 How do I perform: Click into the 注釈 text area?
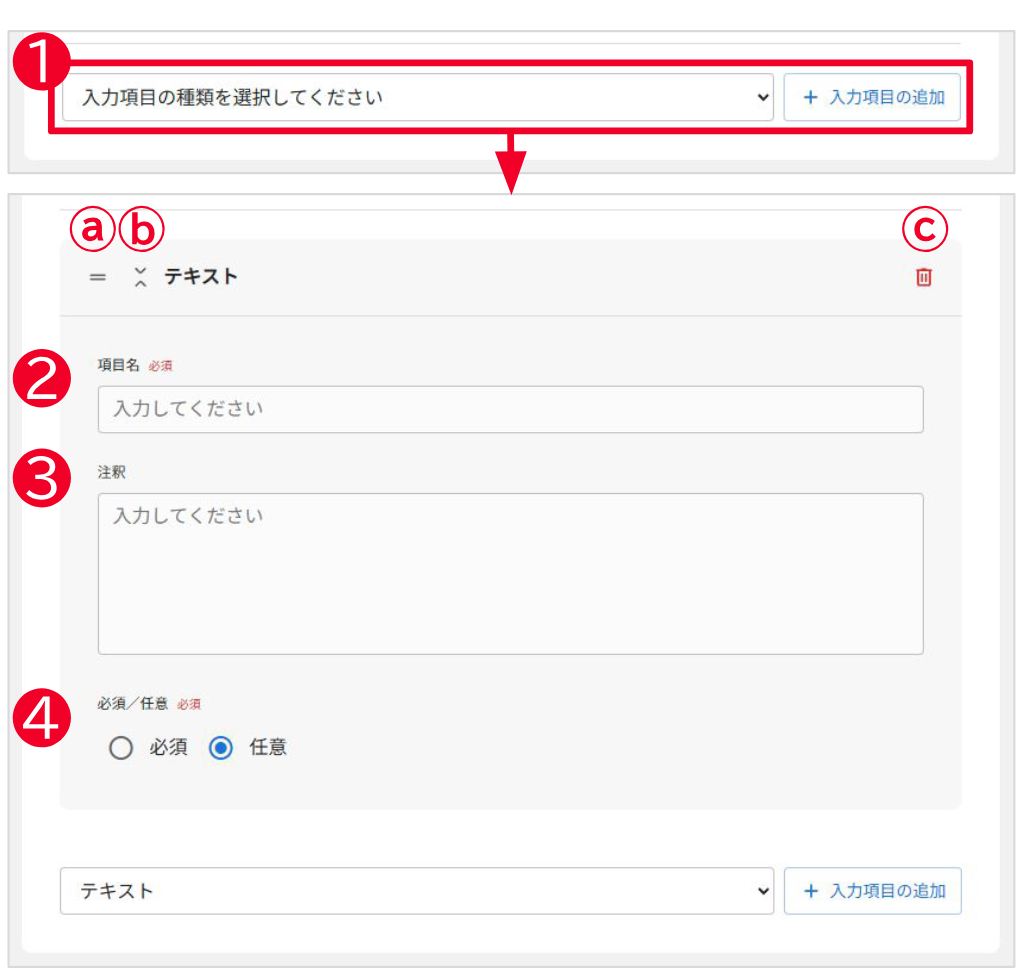(510, 573)
